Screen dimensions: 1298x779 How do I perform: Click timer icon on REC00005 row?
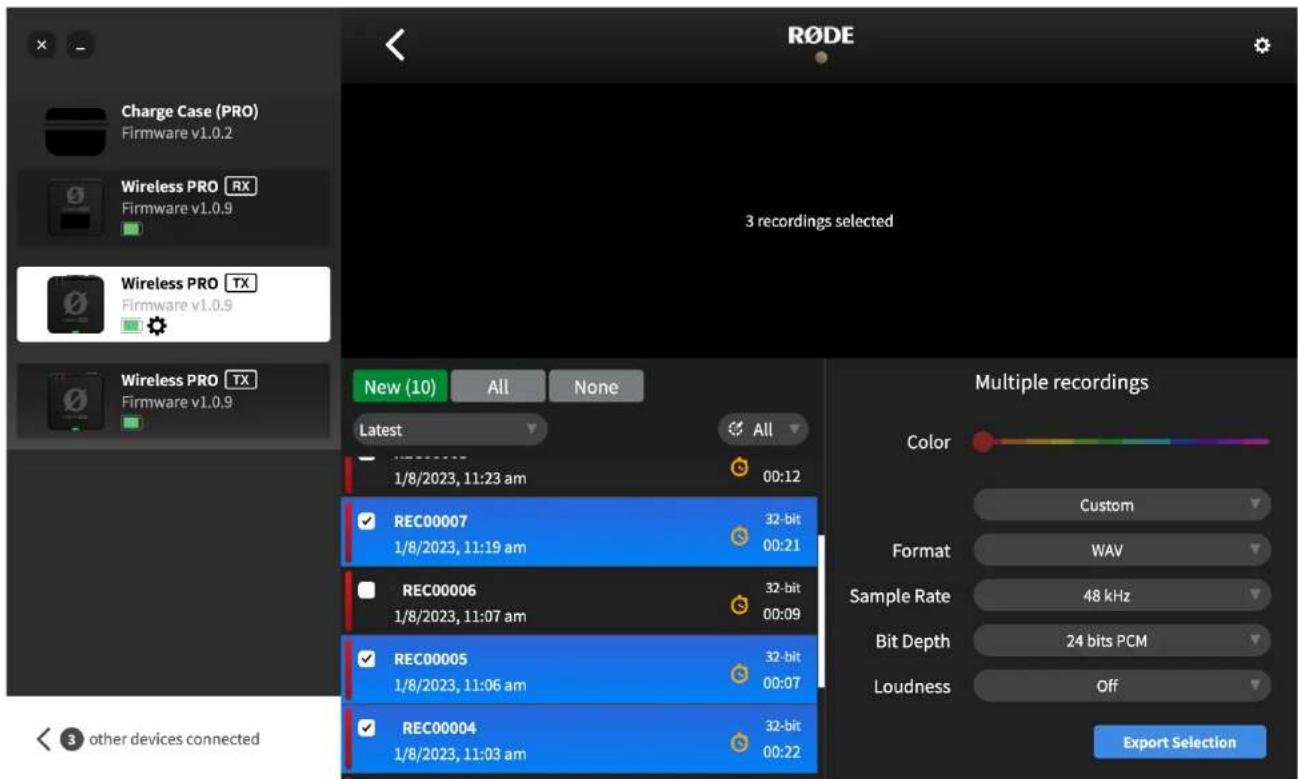tap(740, 674)
